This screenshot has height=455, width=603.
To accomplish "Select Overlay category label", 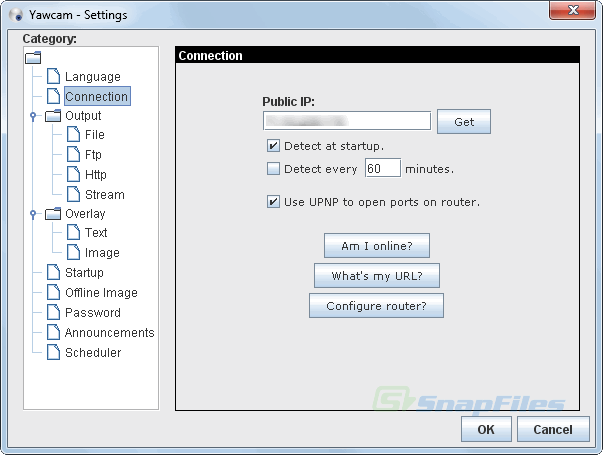I will pos(85,213).
